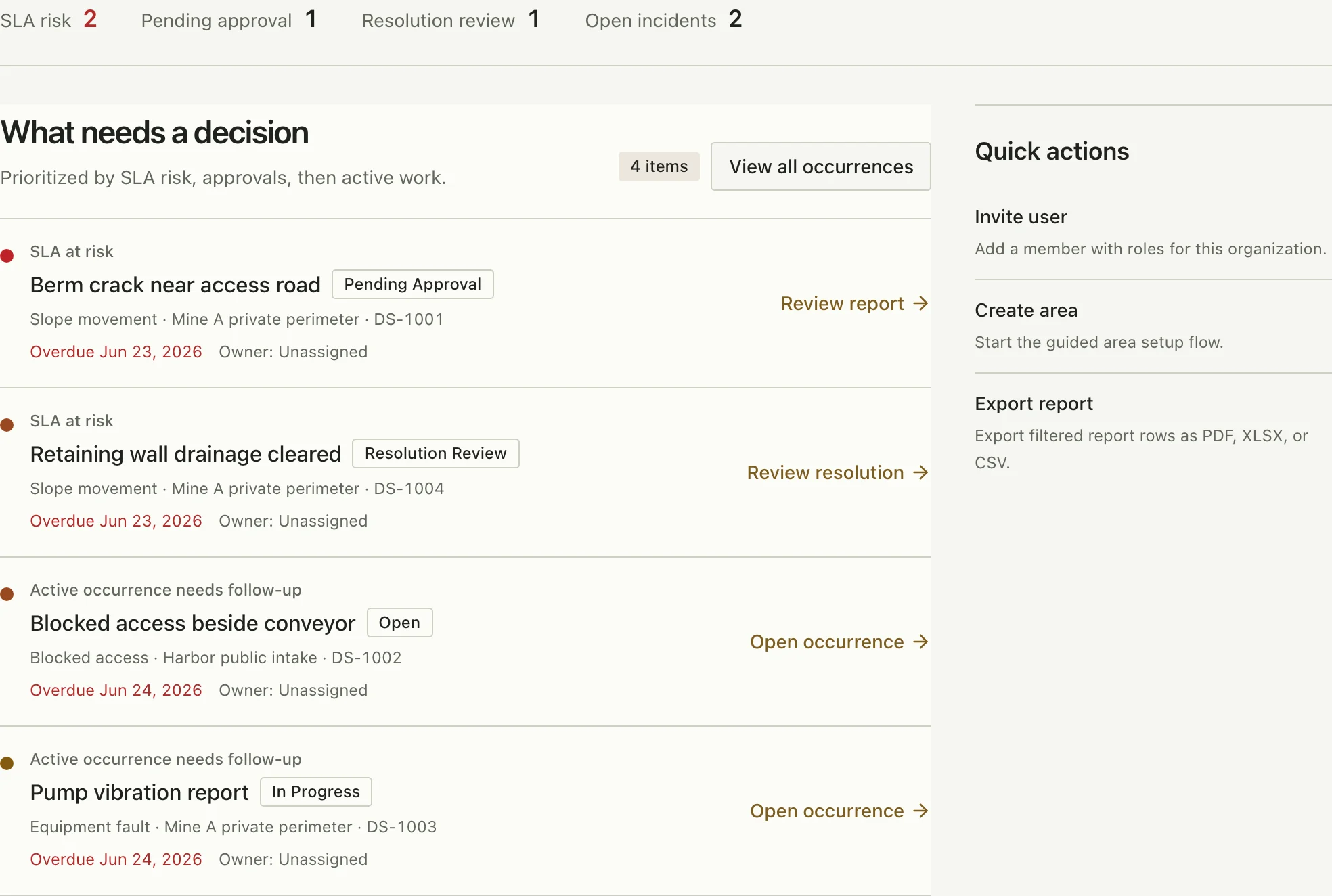Open Review resolution link for Retaining wall
This screenshot has height=896, width=1332.
837,472
